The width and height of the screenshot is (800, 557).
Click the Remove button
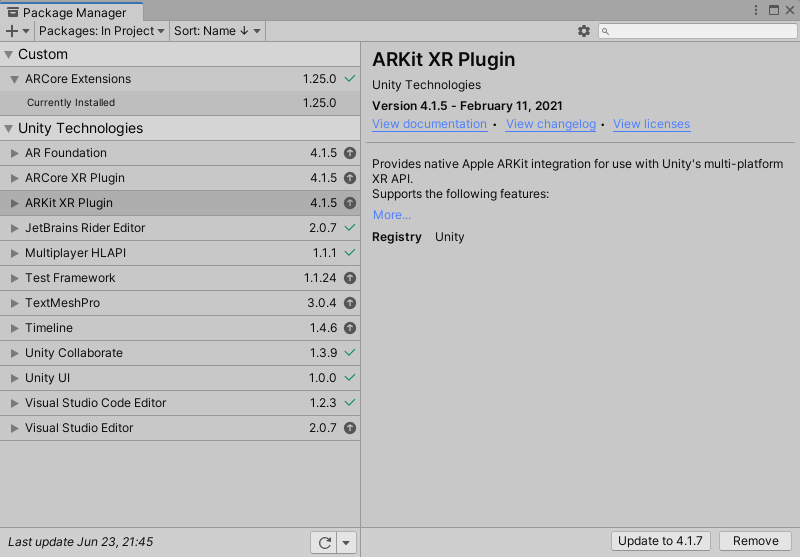tap(756, 541)
